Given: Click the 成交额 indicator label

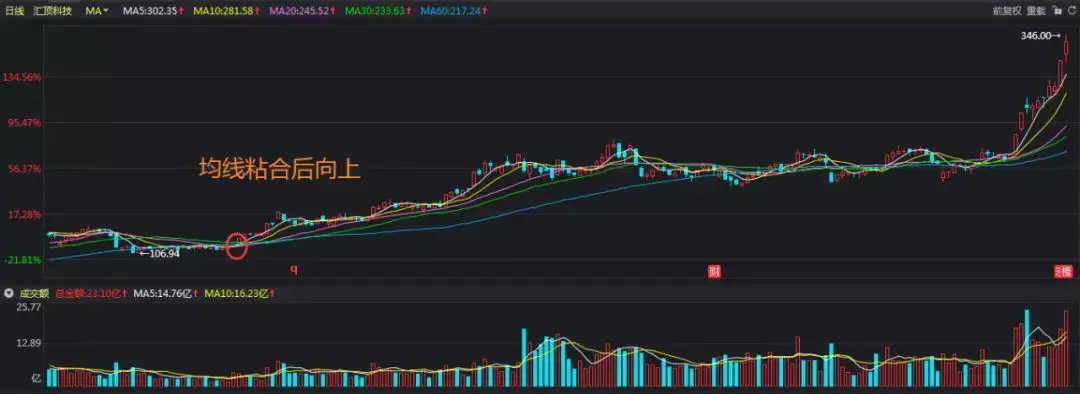Looking at the screenshot, I should click(x=33, y=293).
